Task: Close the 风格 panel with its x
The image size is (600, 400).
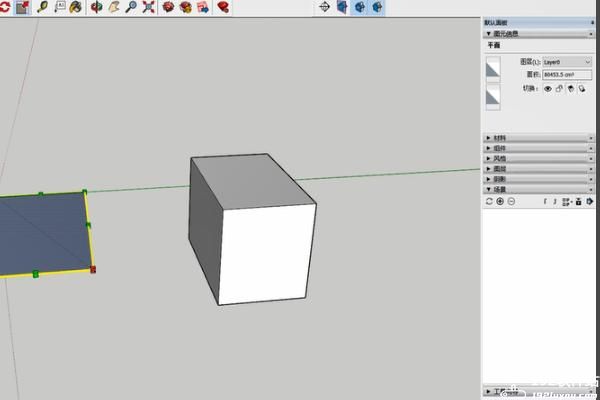Action: (591, 159)
